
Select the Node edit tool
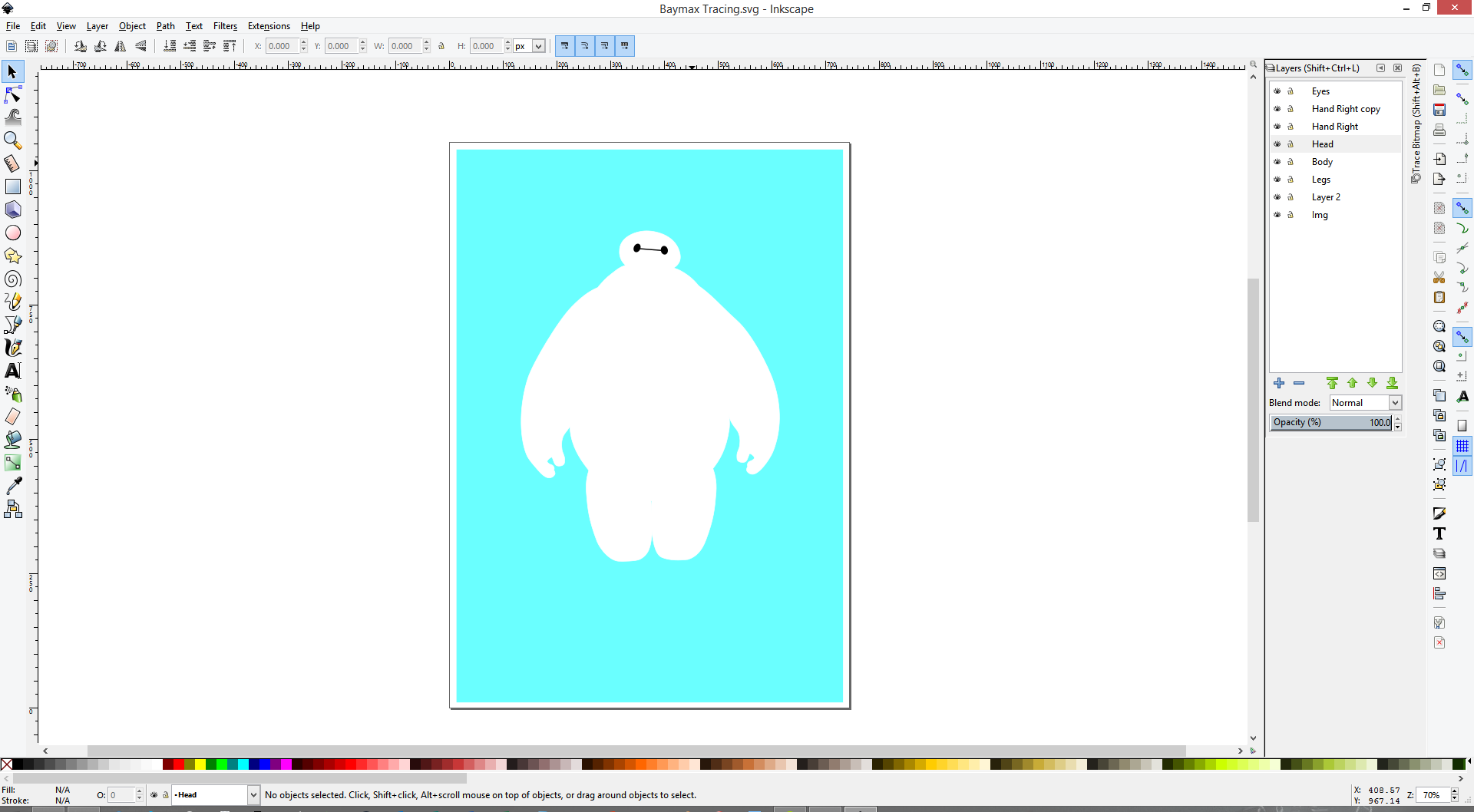(12, 94)
